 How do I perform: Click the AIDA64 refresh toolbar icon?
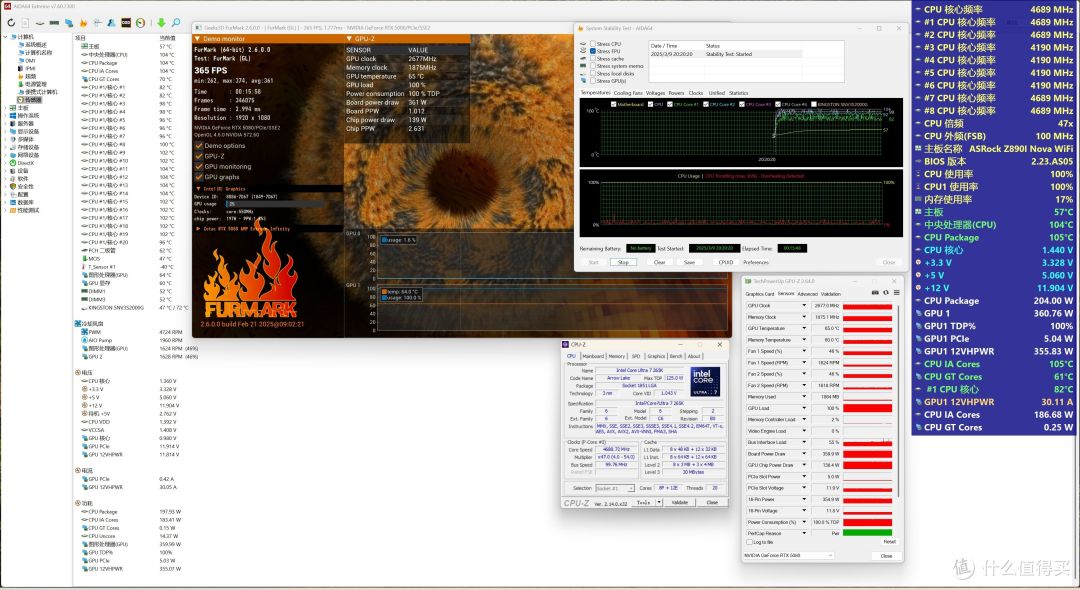click(x=11, y=23)
